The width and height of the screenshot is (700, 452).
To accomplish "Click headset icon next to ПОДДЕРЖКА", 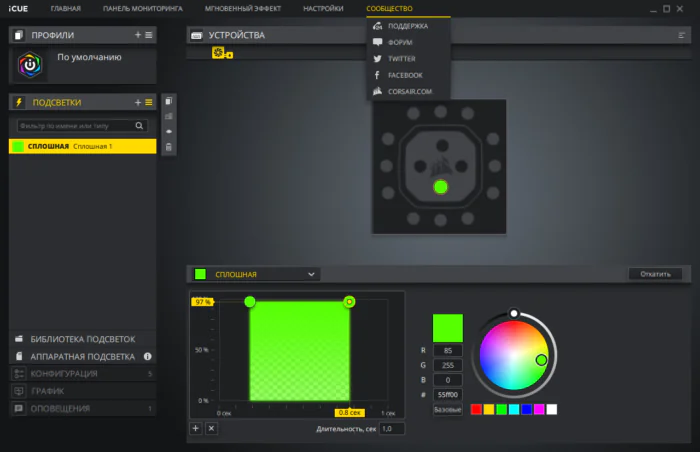I will [x=377, y=26].
